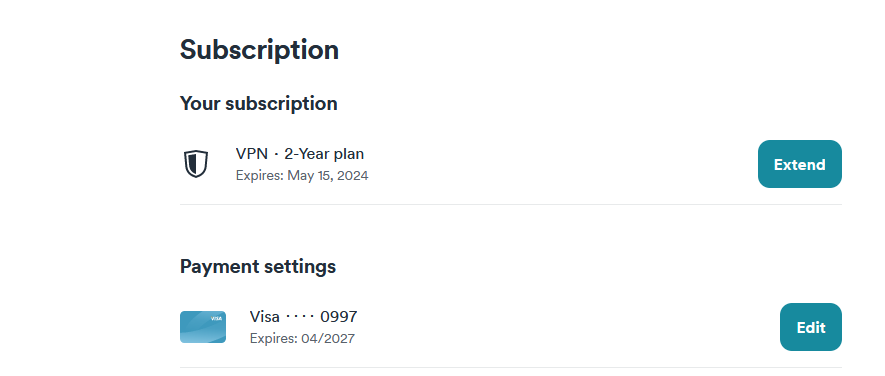Screen dimensions: 885x376
Task: Extend the VPN subscription
Action: (x=799, y=164)
